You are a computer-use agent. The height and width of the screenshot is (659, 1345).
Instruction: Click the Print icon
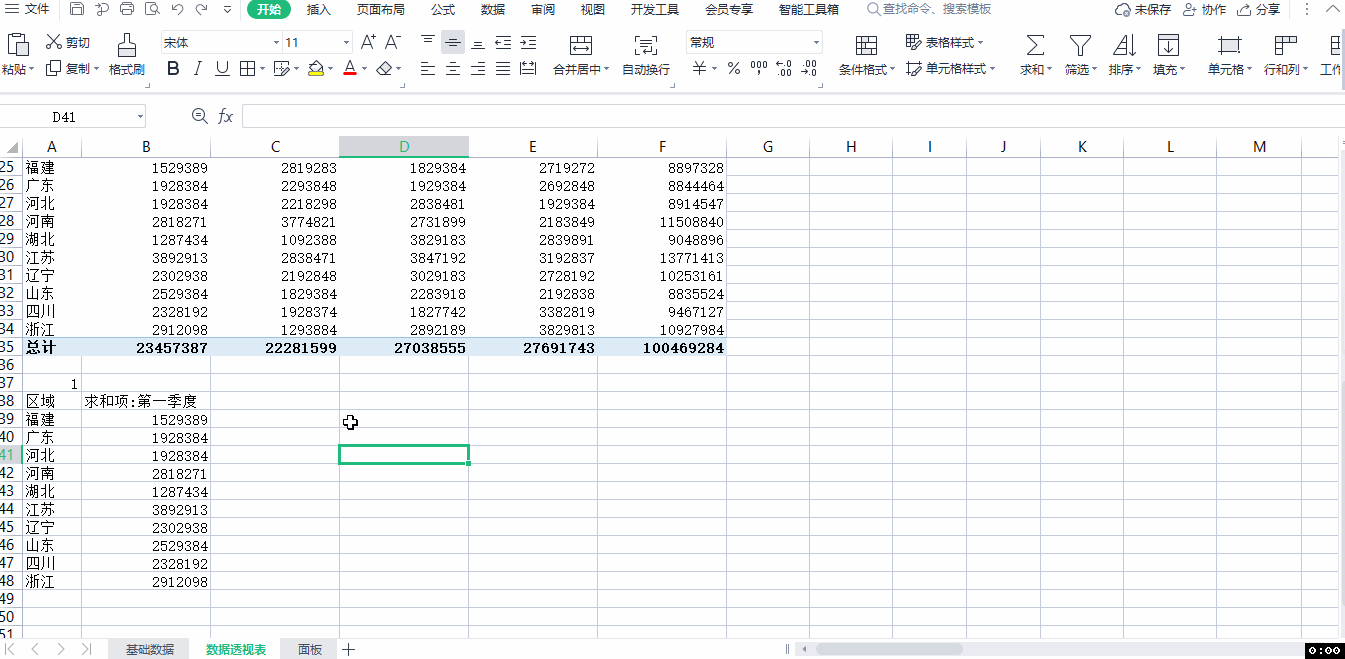(127, 10)
